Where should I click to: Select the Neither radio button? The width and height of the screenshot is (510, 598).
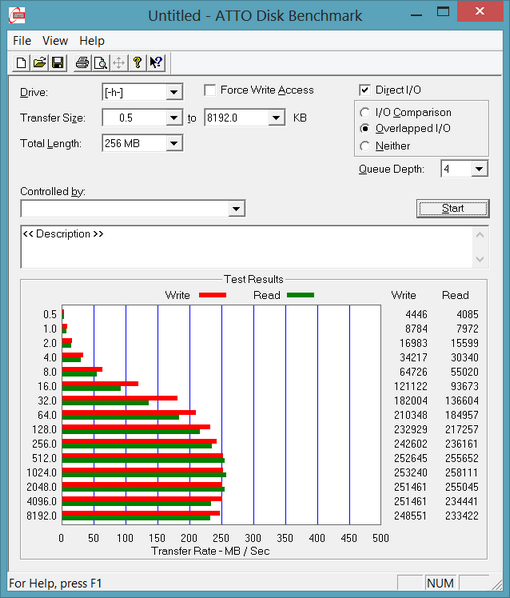pyautogui.click(x=365, y=146)
